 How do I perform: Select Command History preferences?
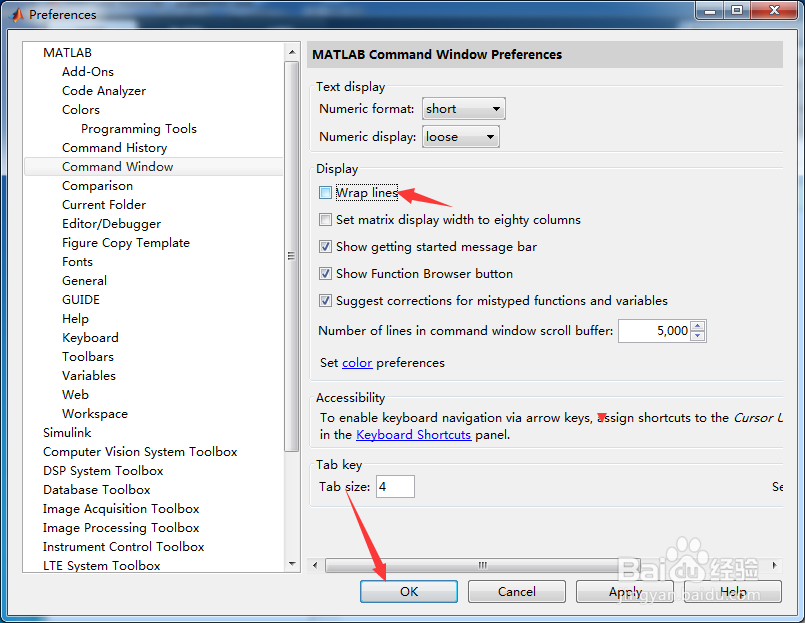(x=114, y=148)
